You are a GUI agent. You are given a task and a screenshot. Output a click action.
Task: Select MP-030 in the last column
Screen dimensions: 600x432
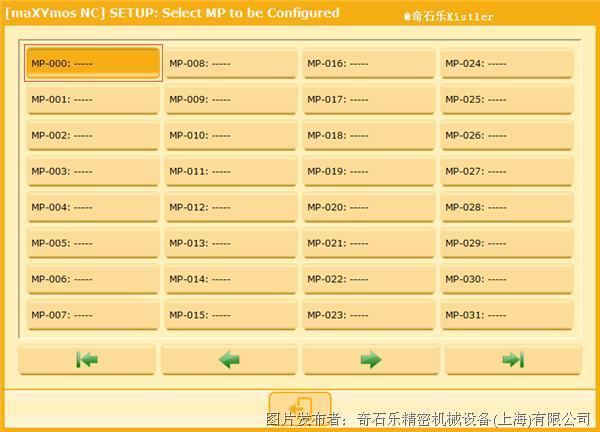coord(507,279)
